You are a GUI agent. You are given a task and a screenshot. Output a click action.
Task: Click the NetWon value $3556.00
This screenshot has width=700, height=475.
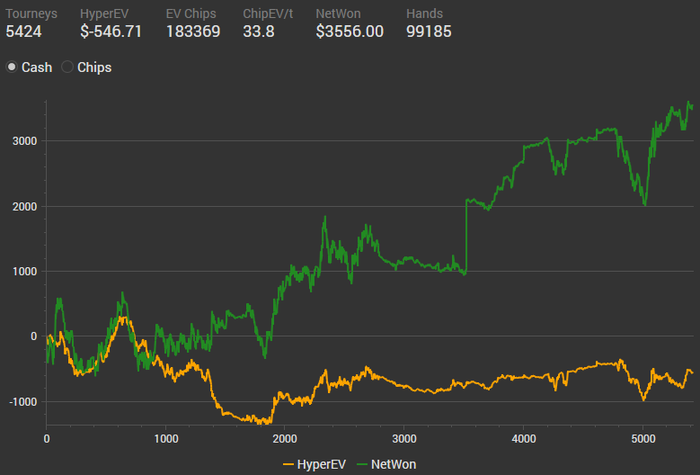point(350,31)
